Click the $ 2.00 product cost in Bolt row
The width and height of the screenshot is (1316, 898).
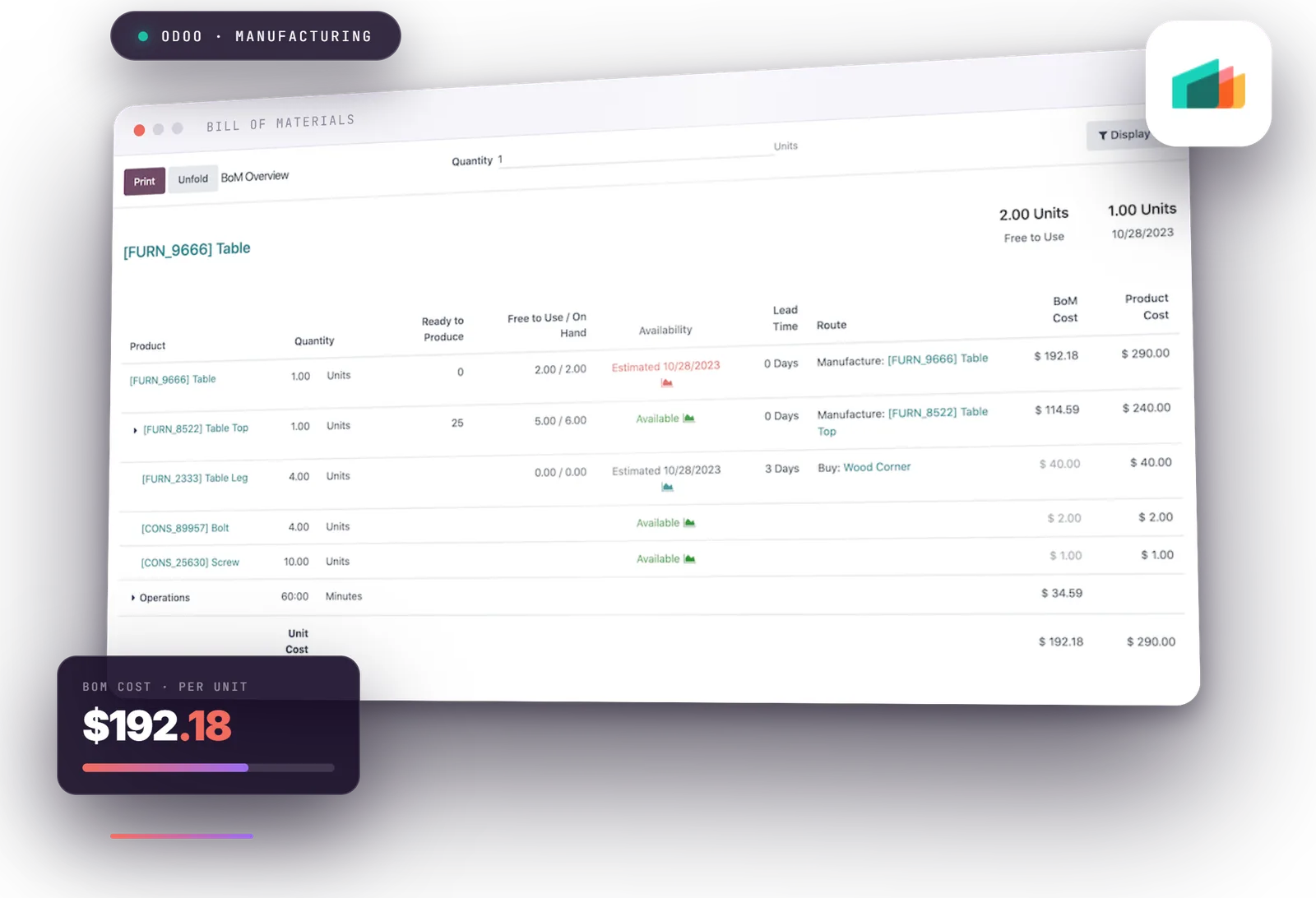click(1156, 517)
